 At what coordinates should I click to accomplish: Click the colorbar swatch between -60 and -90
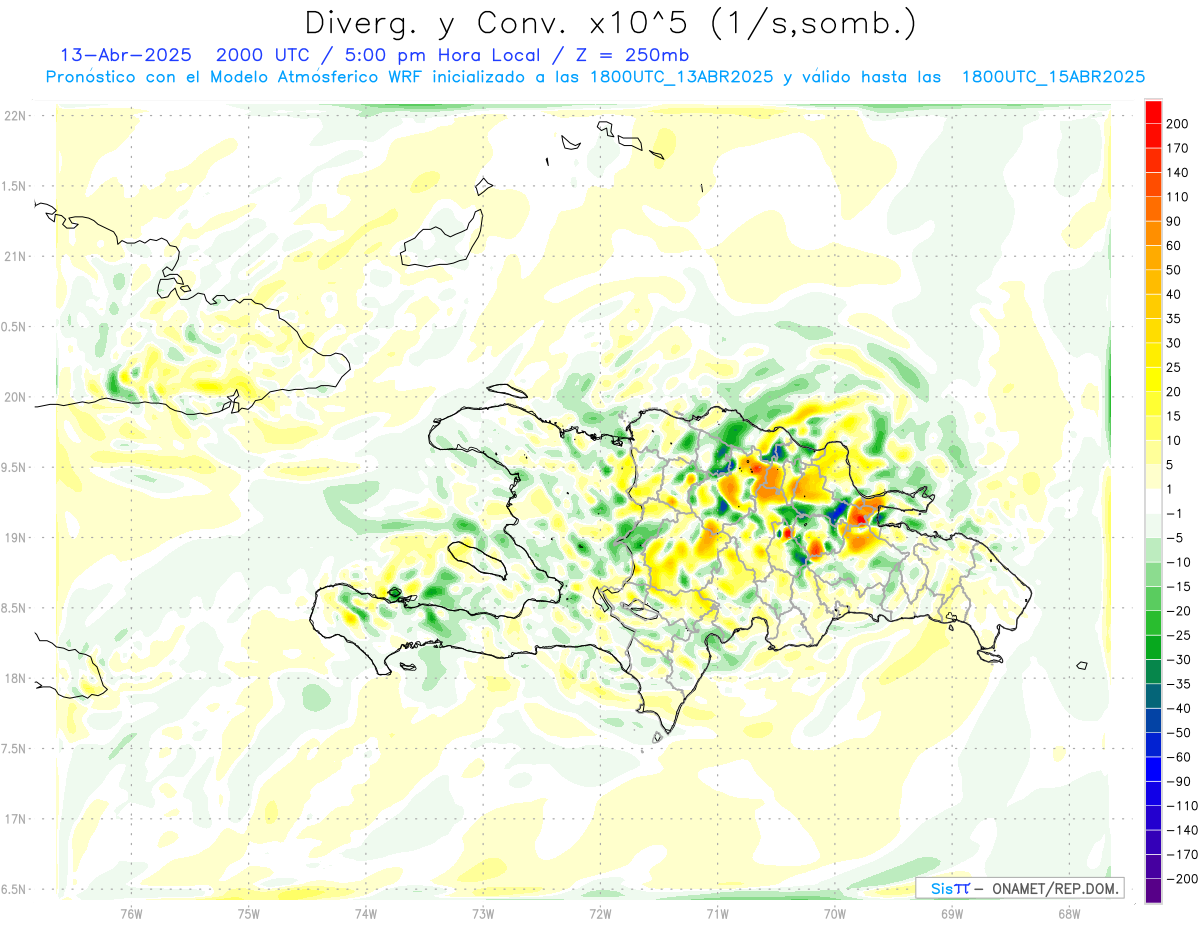coord(1153,770)
